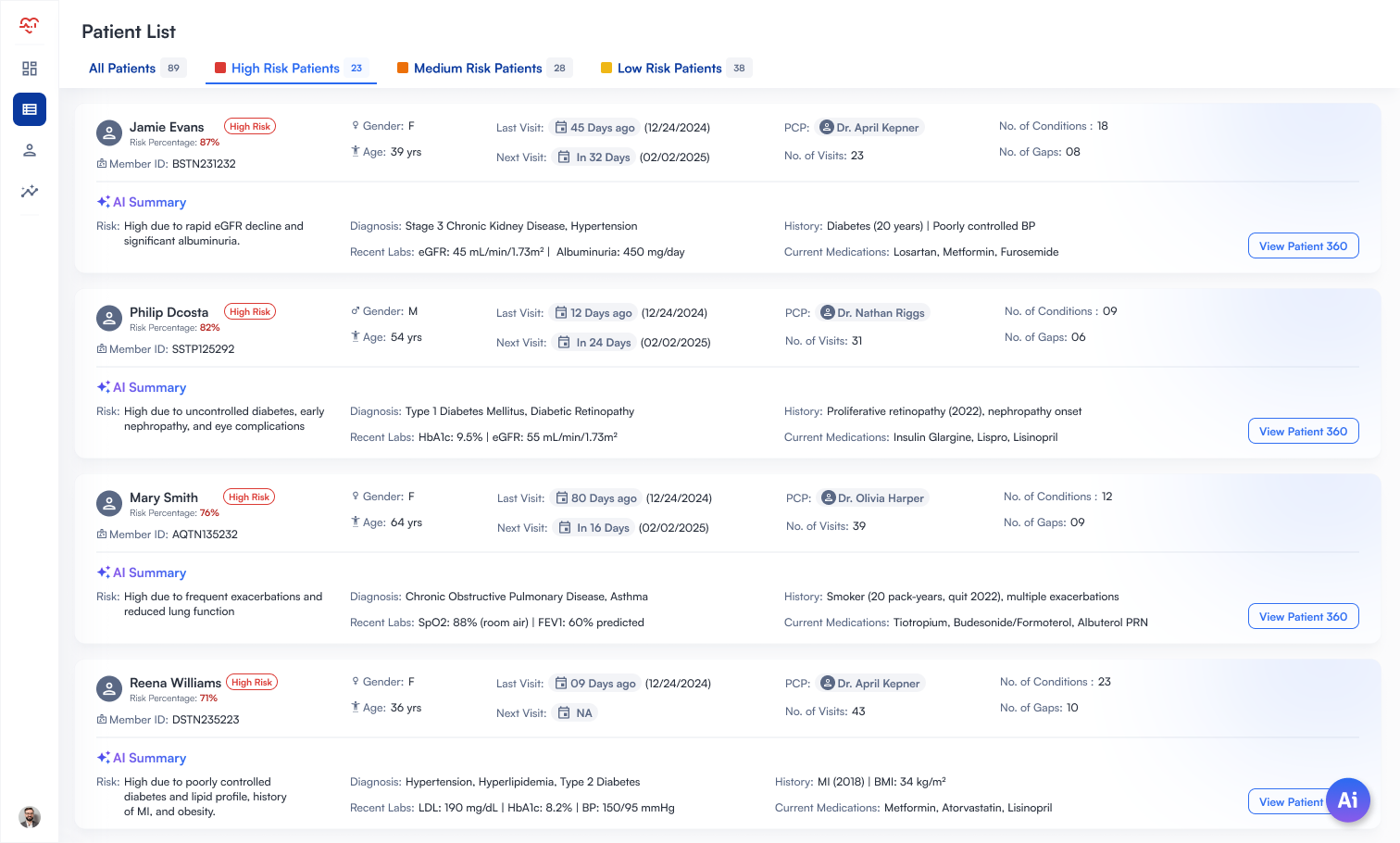Click the Ai assistant icon at bottom right
The image size is (1400, 843).
(x=1348, y=799)
